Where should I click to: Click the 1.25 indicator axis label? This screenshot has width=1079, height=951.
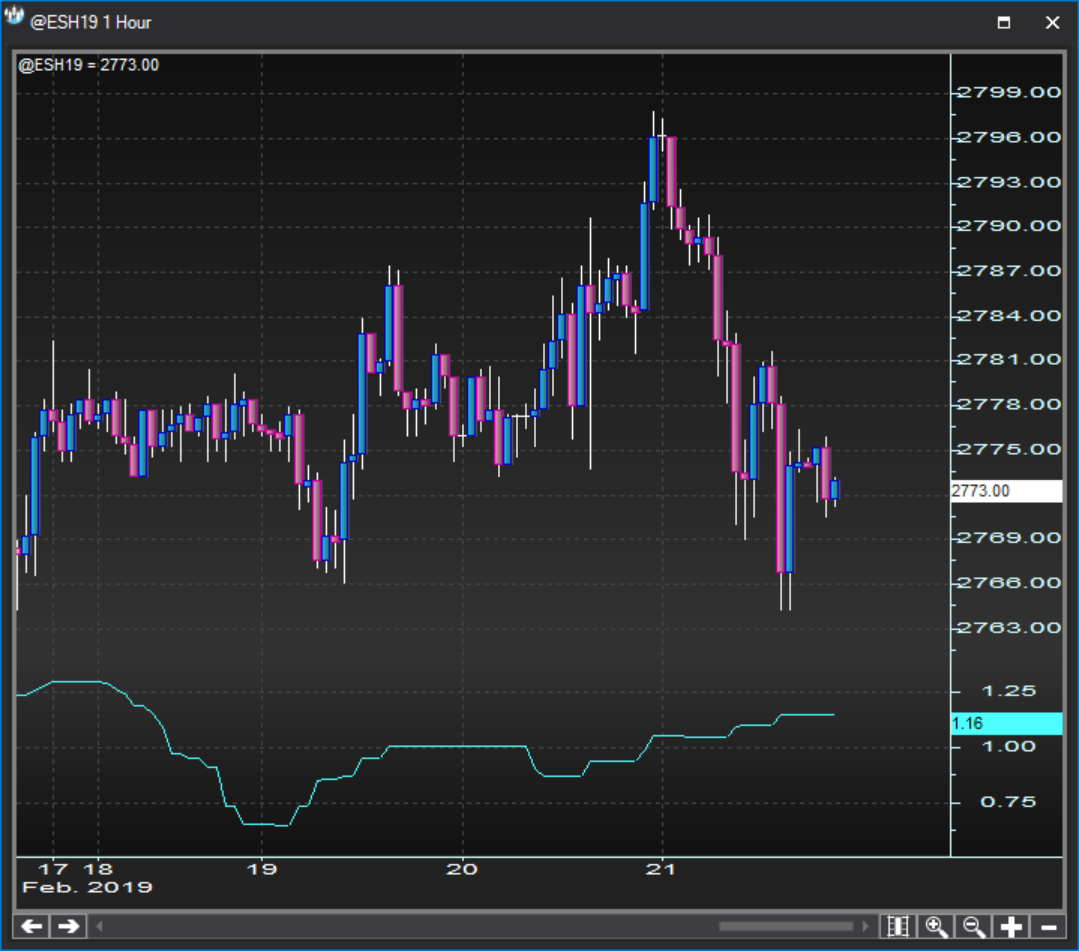click(1009, 691)
